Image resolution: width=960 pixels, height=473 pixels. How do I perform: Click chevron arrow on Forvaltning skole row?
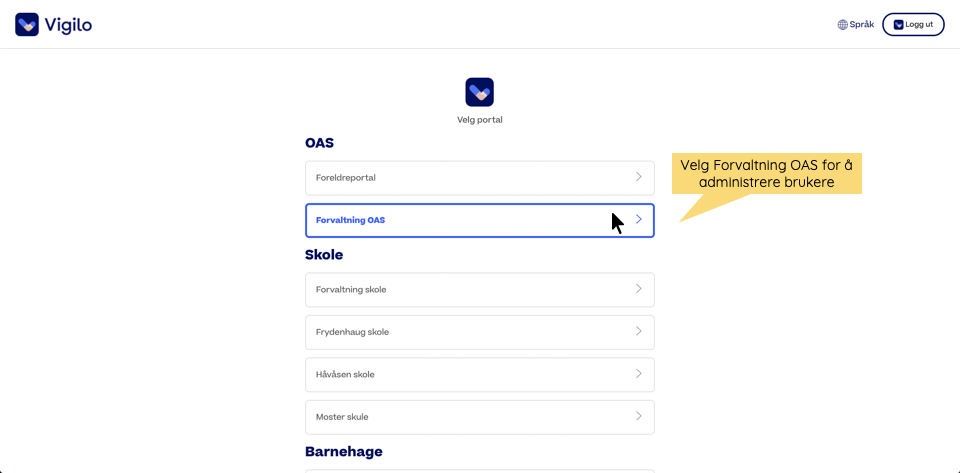[638, 289]
